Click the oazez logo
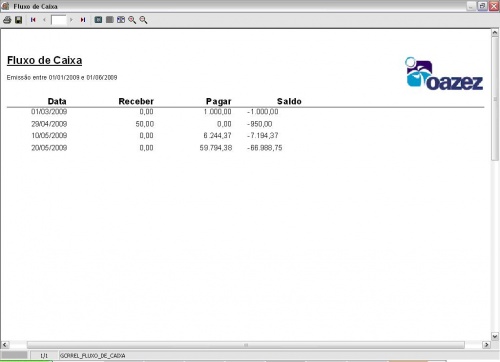 tap(444, 74)
